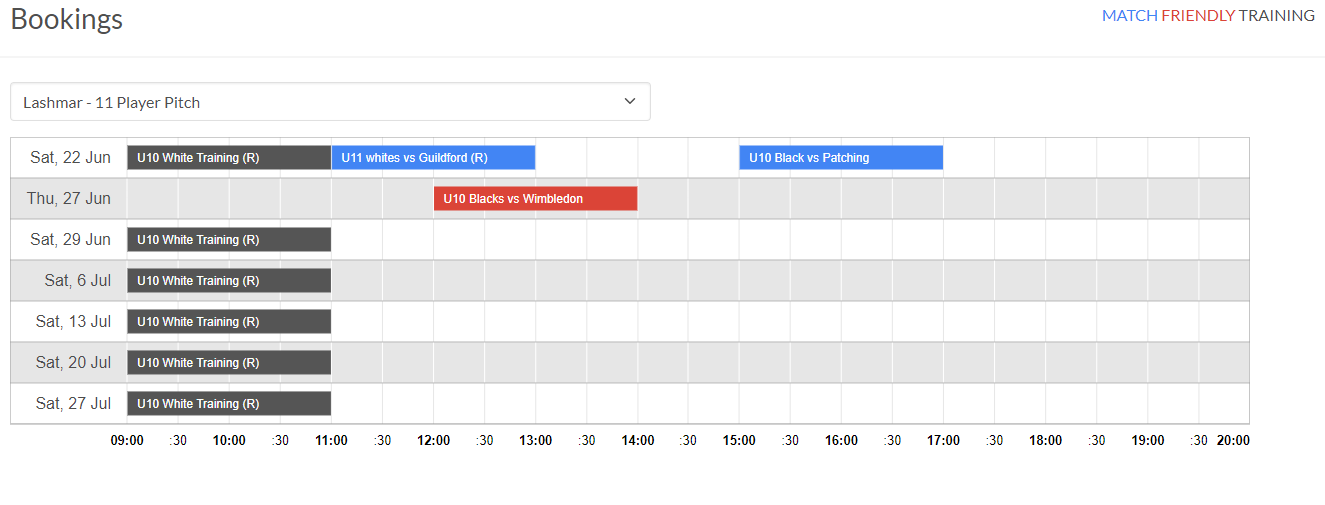Click the FRIENDLY legend label
This screenshot has width=1325, height=505.
point(1198,16)
